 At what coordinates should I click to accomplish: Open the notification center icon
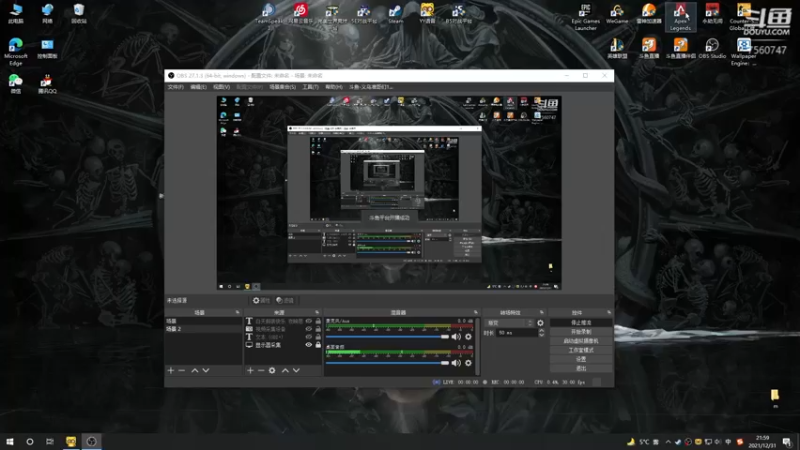787,441
